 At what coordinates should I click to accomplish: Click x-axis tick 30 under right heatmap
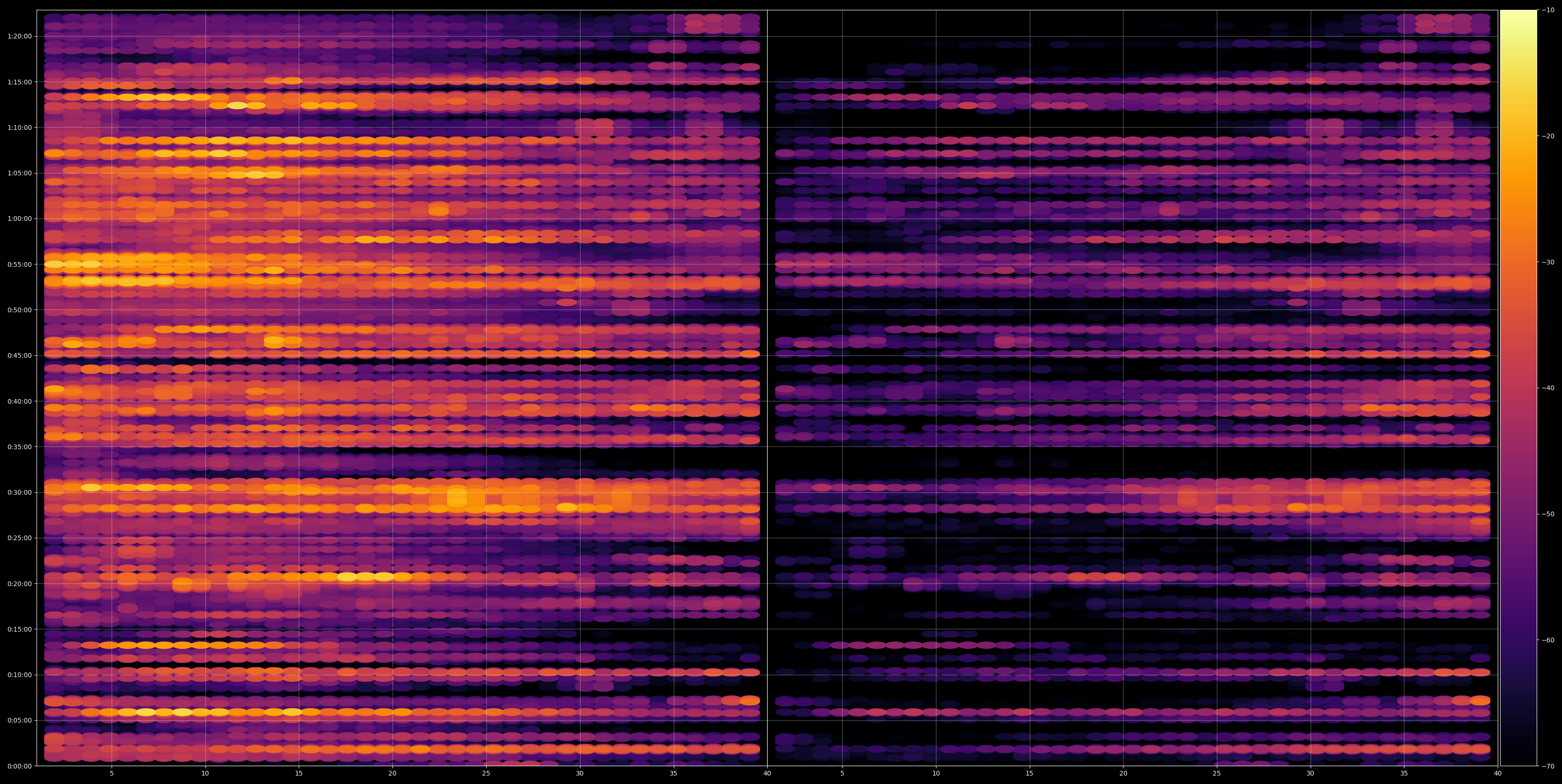pos(1310,774)
